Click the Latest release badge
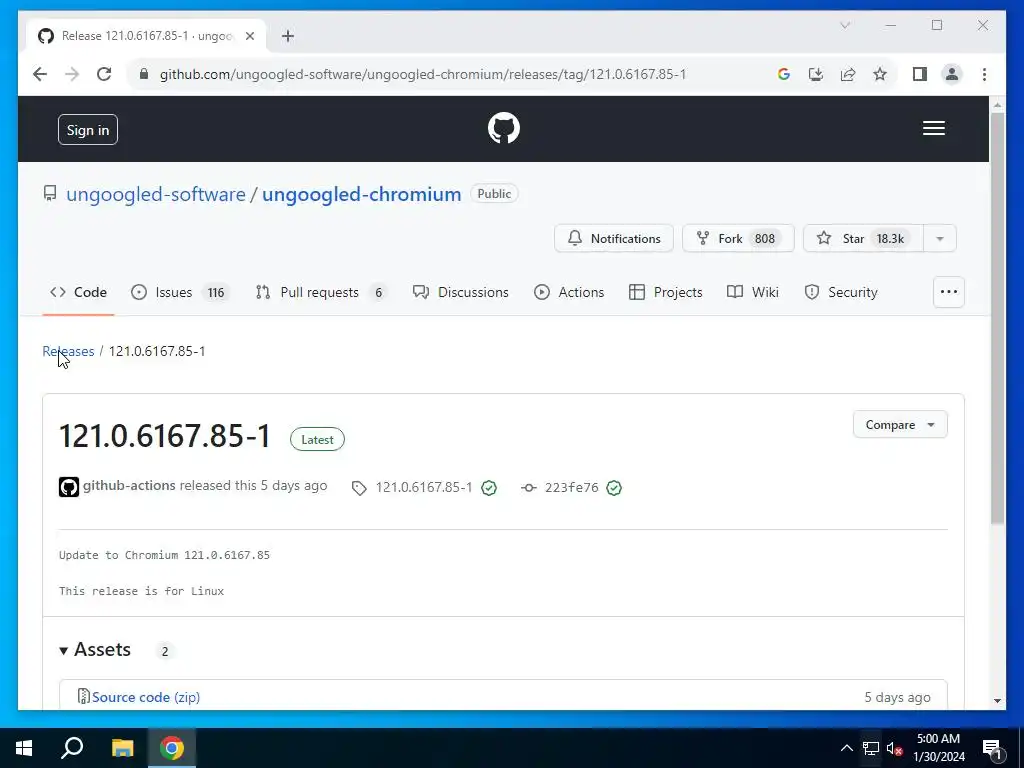Image resolution: width=1024 pixels, height=768 pixels. tap(317, 440)
